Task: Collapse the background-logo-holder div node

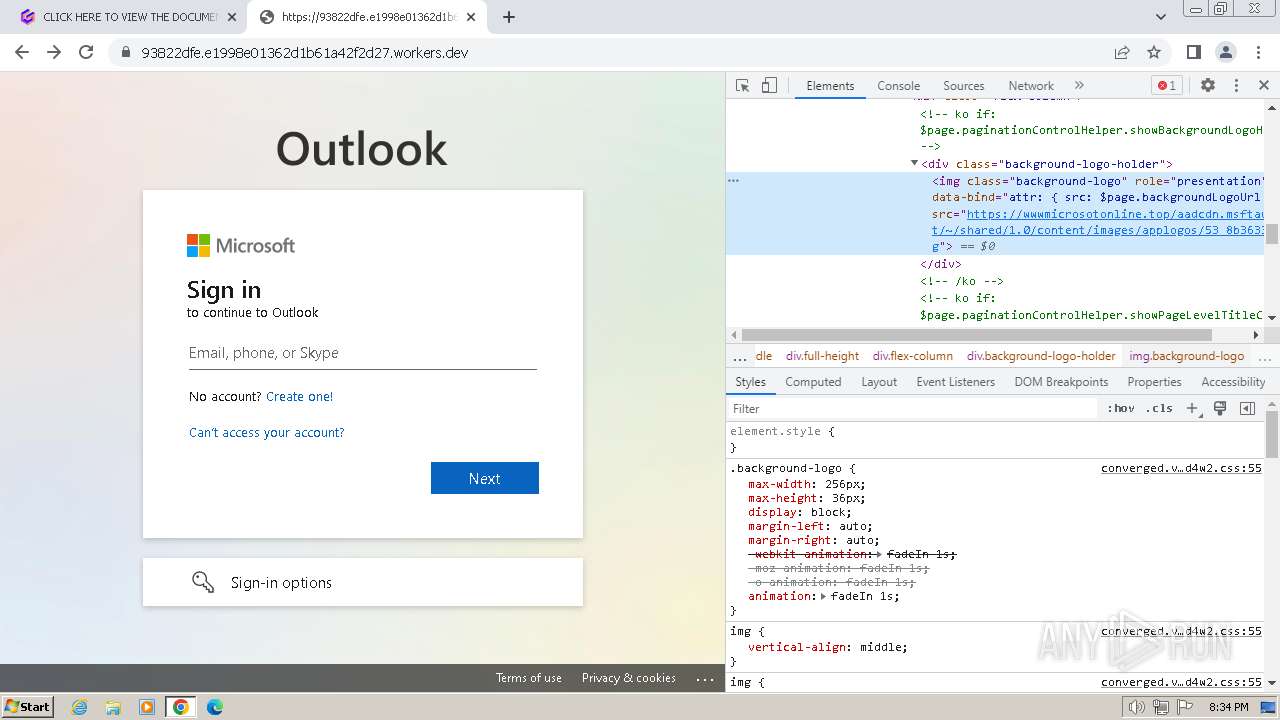Action: 914,163
